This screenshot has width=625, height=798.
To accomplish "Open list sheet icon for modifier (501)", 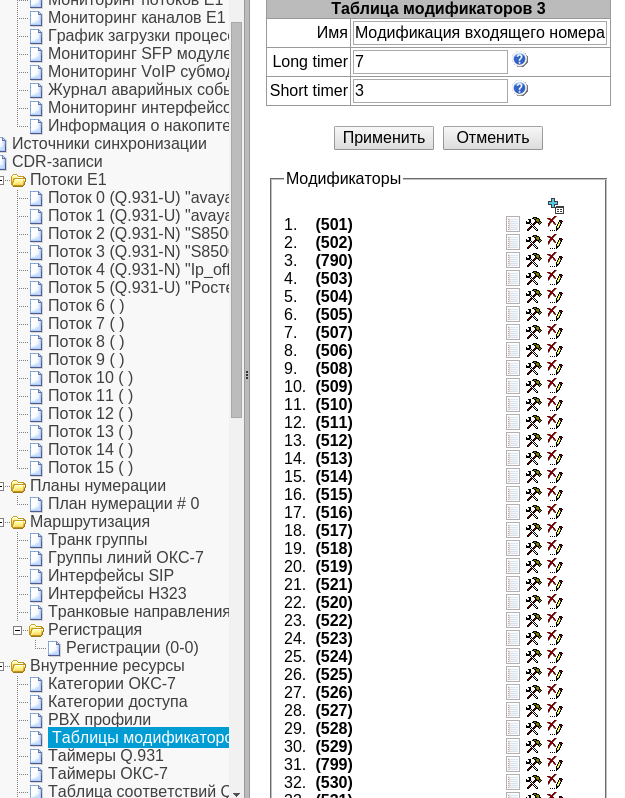I will coord(513,224).
